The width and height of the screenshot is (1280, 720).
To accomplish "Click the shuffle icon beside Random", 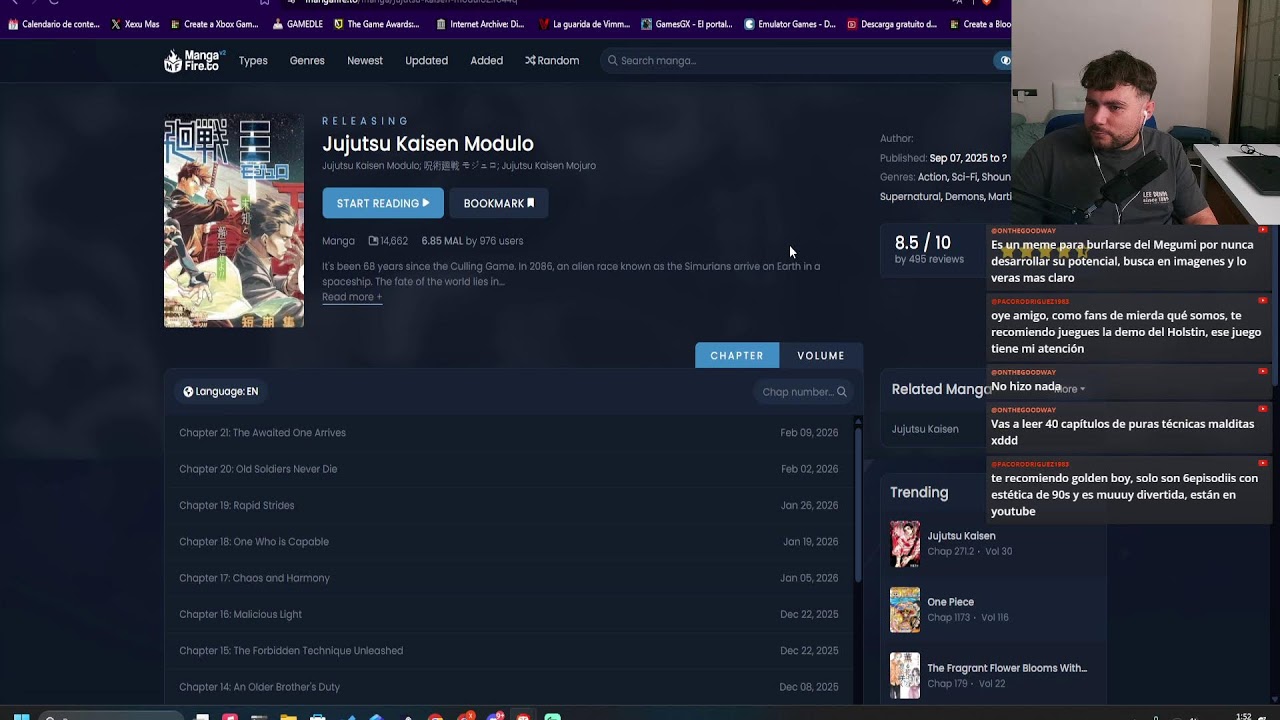I will pyautogui.click(x=530, y=61).
